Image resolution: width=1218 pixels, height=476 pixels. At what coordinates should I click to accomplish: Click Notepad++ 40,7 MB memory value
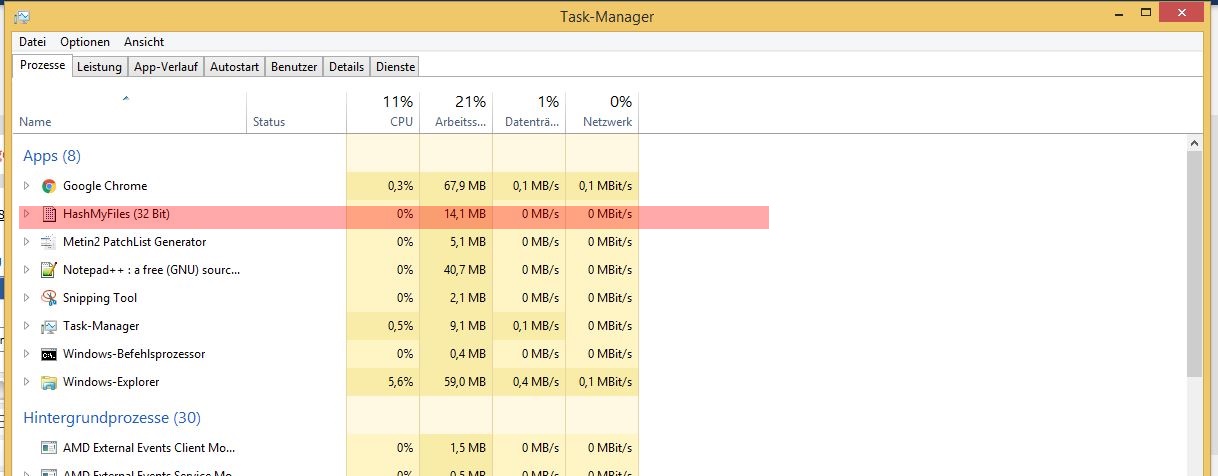coord(465,270)
